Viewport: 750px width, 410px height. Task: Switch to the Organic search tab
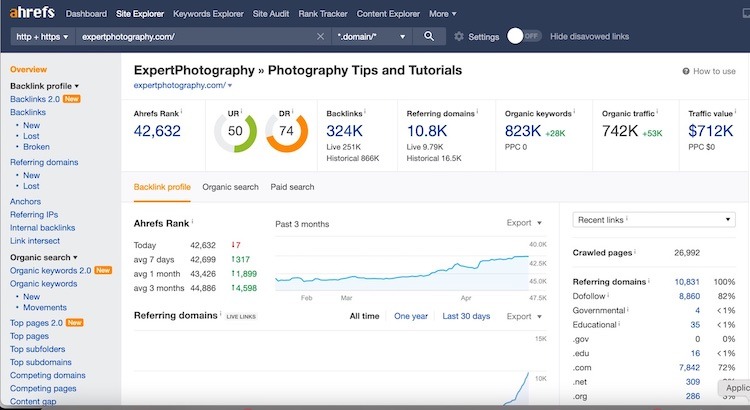[230, 187]
